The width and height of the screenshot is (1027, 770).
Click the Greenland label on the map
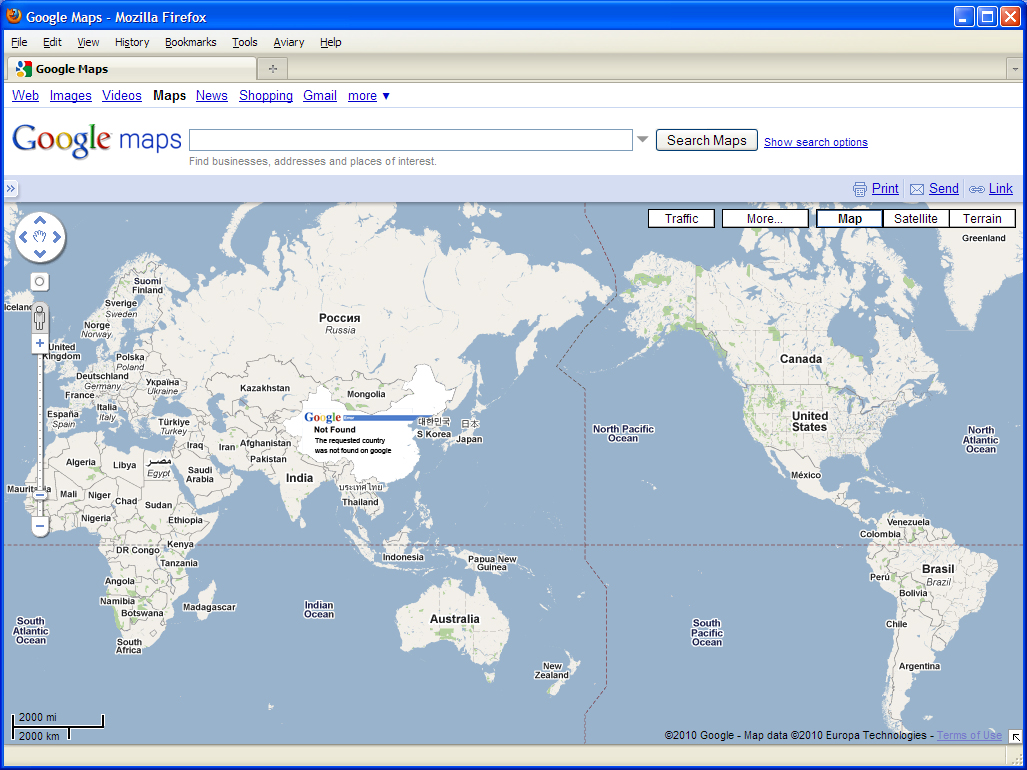click(983, 238)
